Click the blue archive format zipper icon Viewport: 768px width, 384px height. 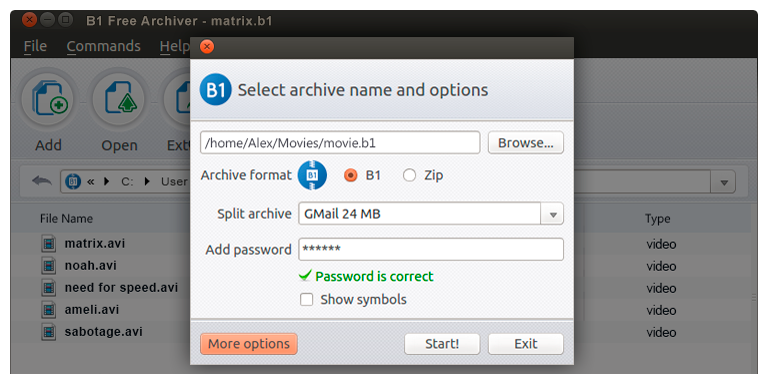tap(312, 175)
